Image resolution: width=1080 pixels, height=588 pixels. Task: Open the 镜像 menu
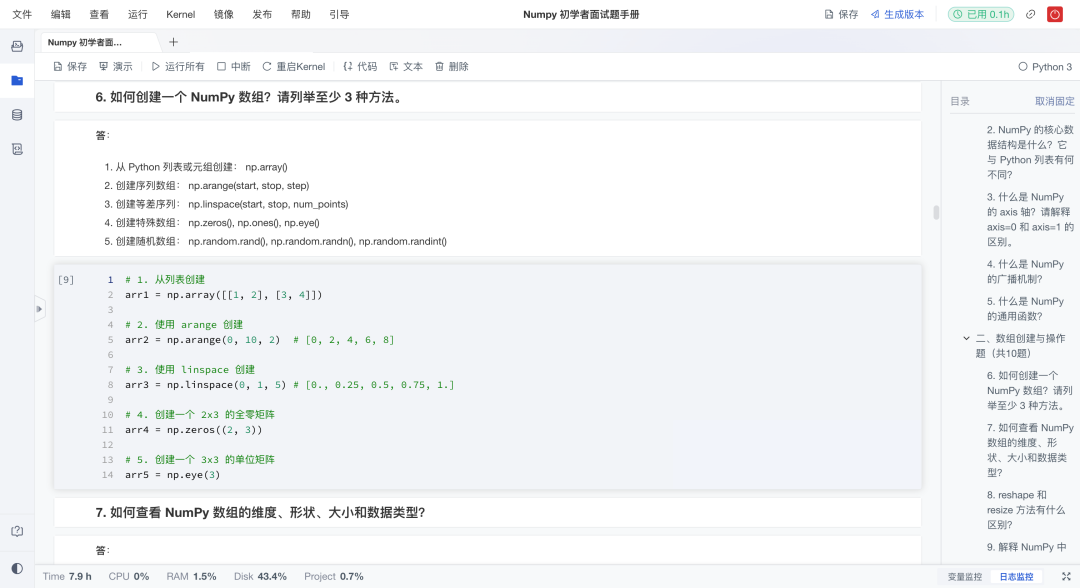[x=223, y=14]
